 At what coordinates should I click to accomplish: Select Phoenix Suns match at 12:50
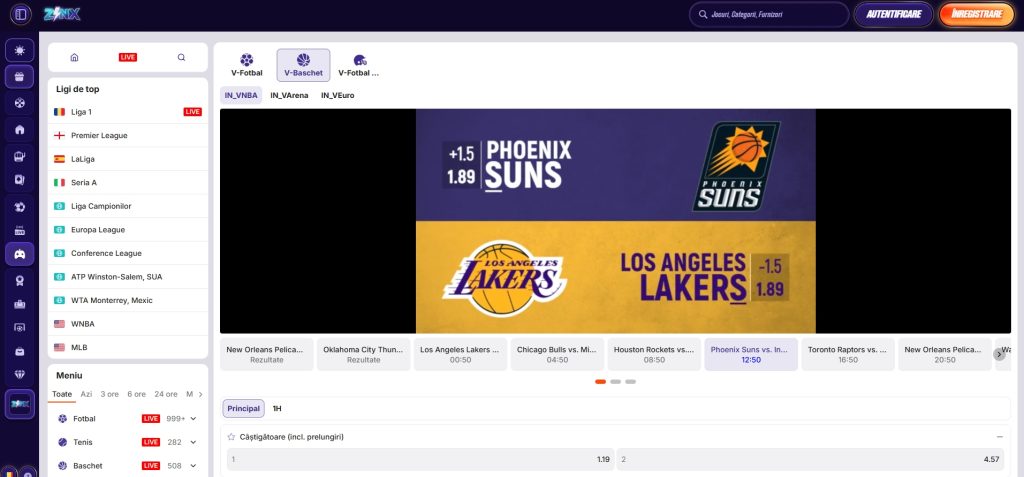tap(751, 354)
